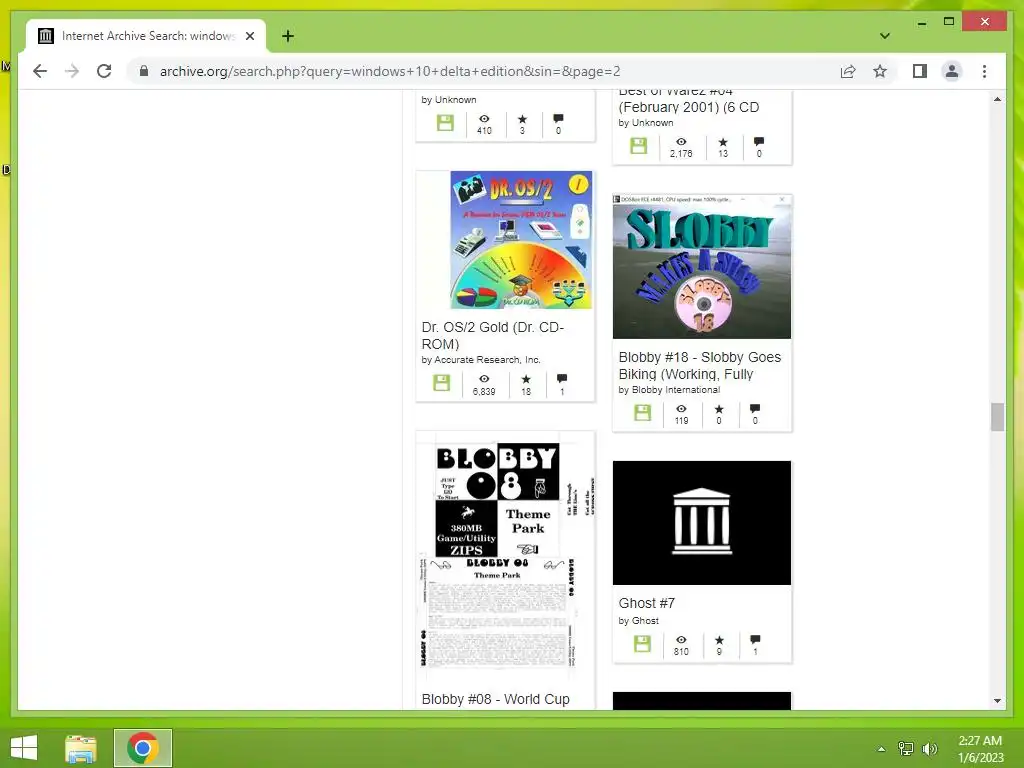
Task: Share this page using the share icon
Action: (x=848, y=71)
